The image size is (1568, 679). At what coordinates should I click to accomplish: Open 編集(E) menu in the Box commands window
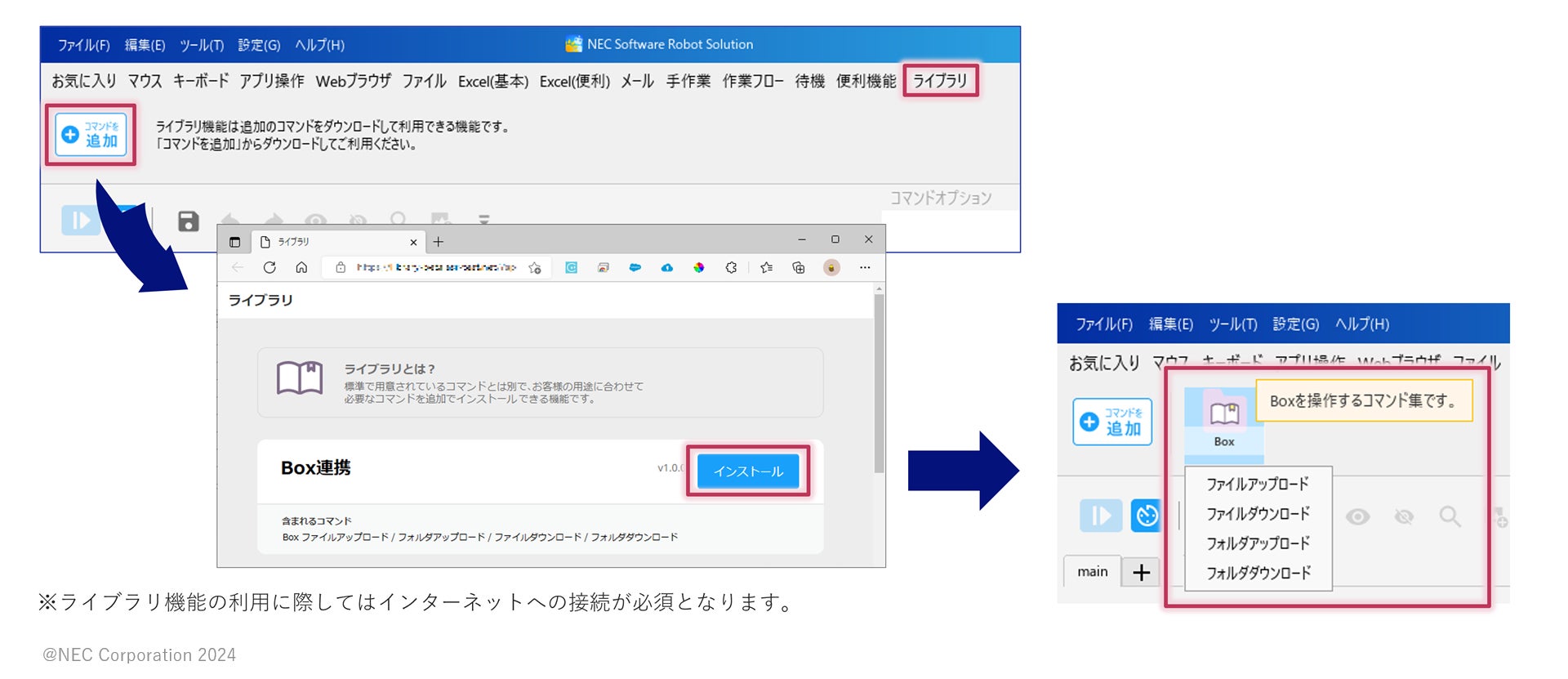(1171, 324)
